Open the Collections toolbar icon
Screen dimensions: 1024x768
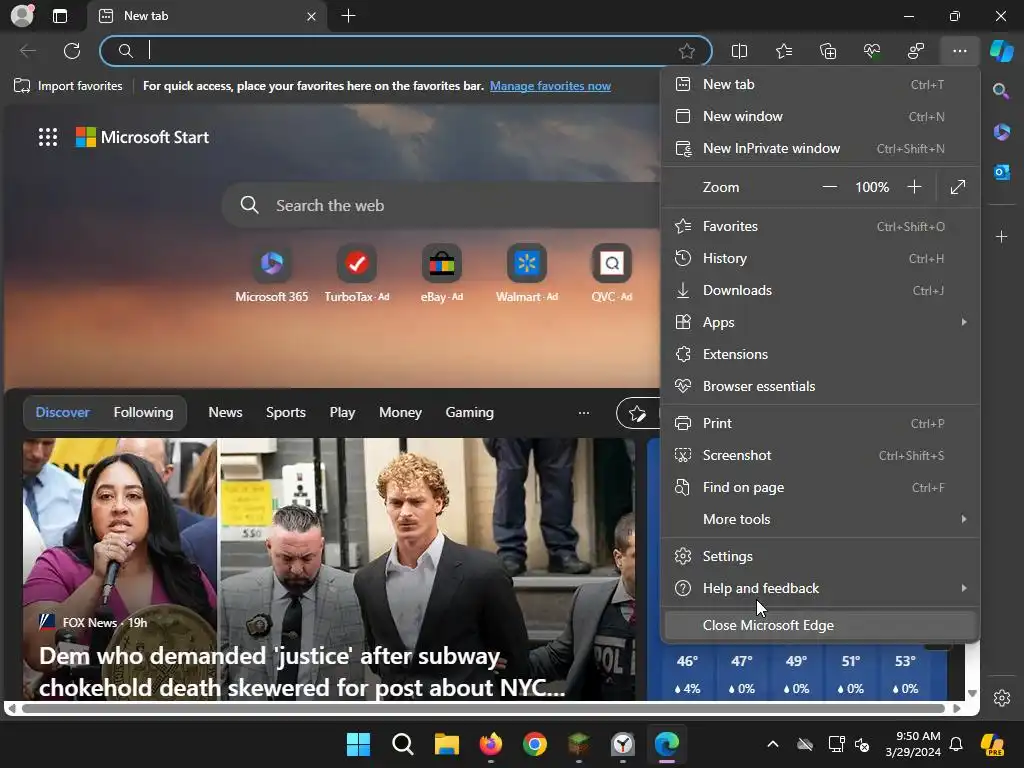click(827, 51)
